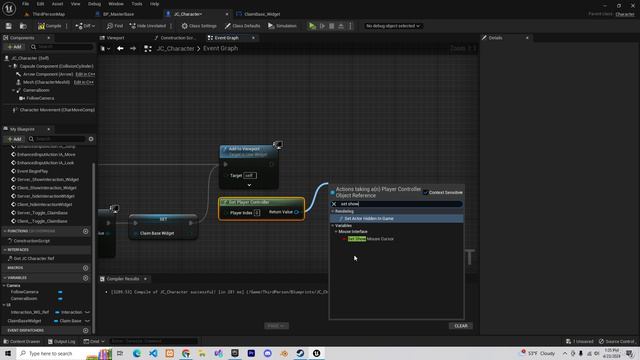Toggle Hide Unrelated nodes
The height and width of the screenshot is (360, 640).
tap(148, 26)
